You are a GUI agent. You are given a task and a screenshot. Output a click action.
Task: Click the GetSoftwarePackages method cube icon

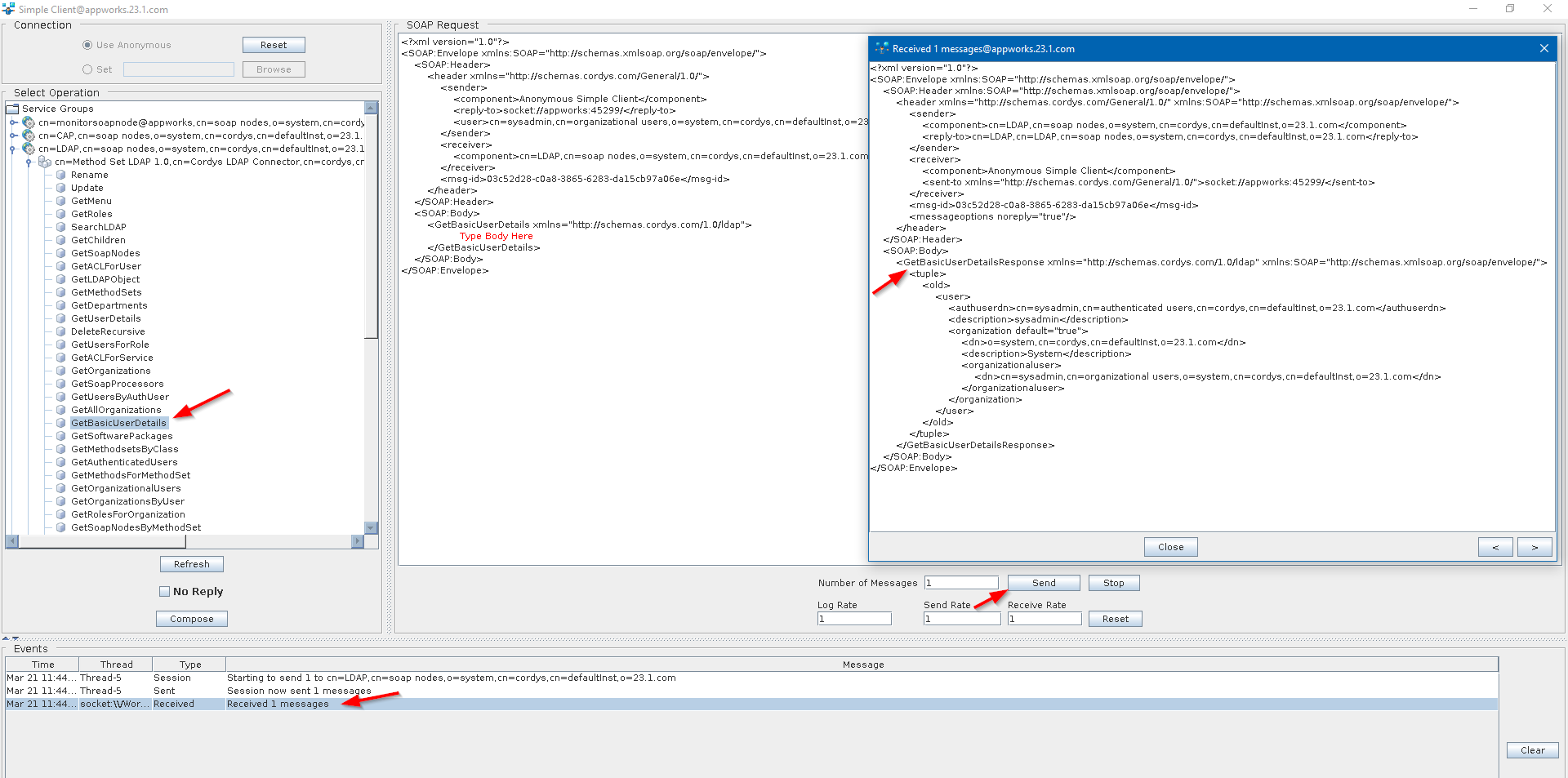click(61, 436)
